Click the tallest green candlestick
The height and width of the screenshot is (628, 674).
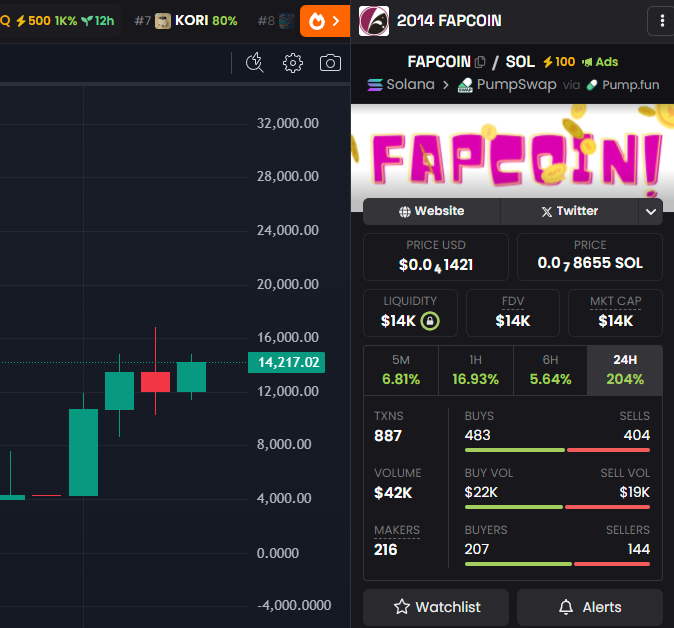pyautogui.click(x=83, y=452)
